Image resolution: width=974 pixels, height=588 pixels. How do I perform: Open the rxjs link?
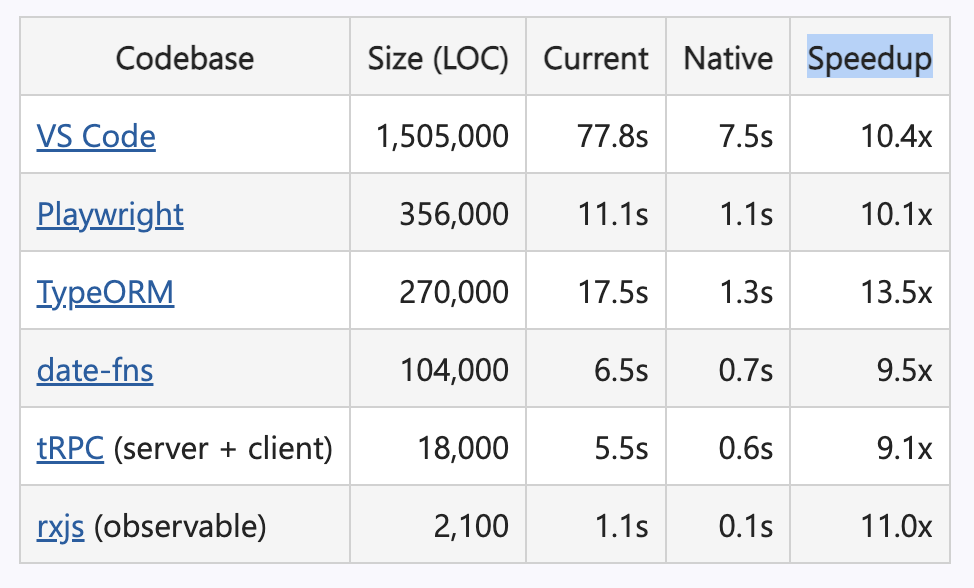[60, 527]
